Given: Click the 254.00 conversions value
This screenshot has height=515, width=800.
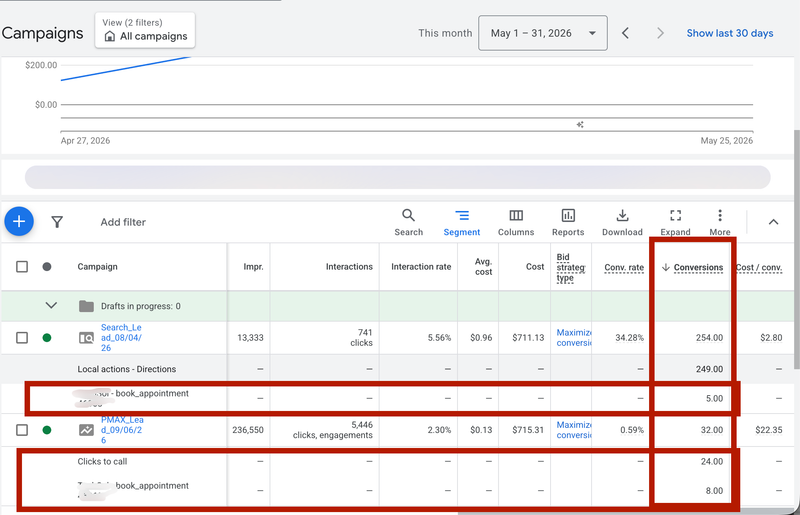Looking at the screenshot, I should 709,337.
